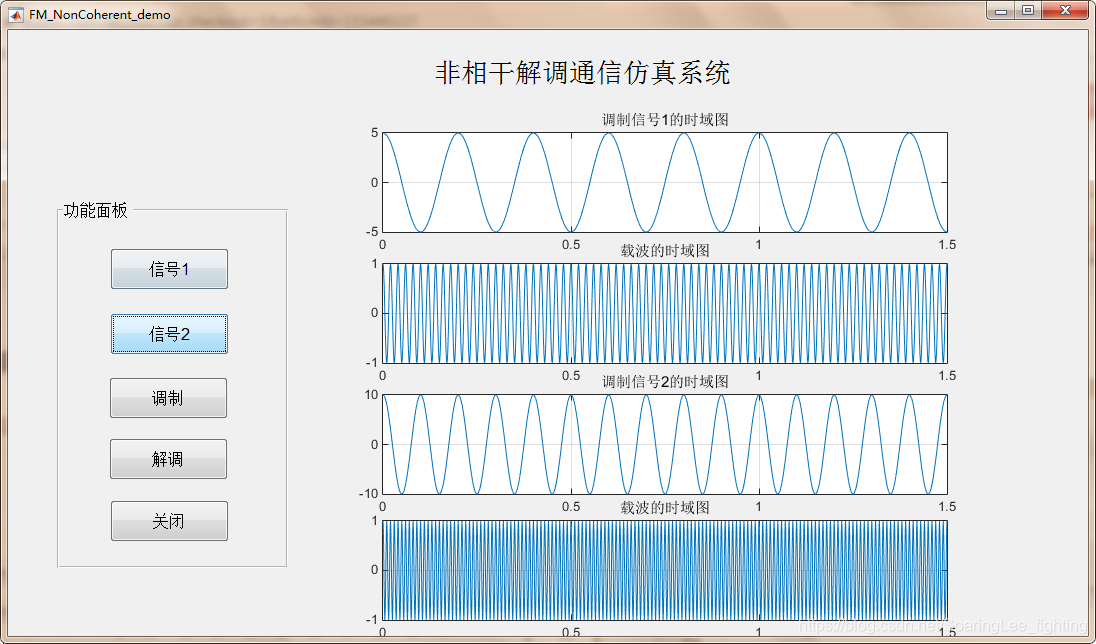Screen dimensions: 1096x644
Task: Click inside the modulating signal 1 waveform plot
Action: pyautogui.click(x=665, y=182)
